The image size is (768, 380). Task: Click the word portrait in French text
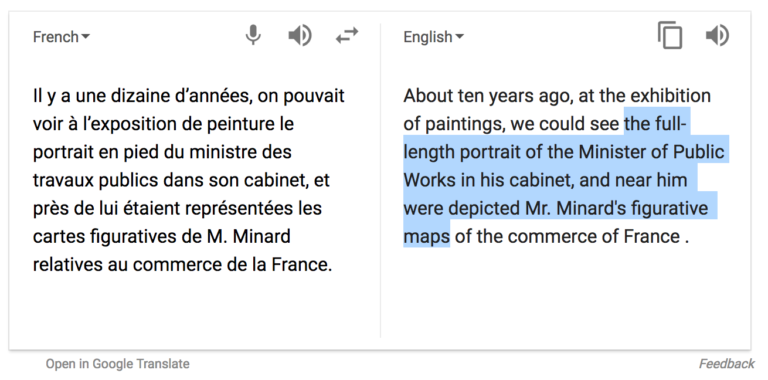click(x=63, y=152)
